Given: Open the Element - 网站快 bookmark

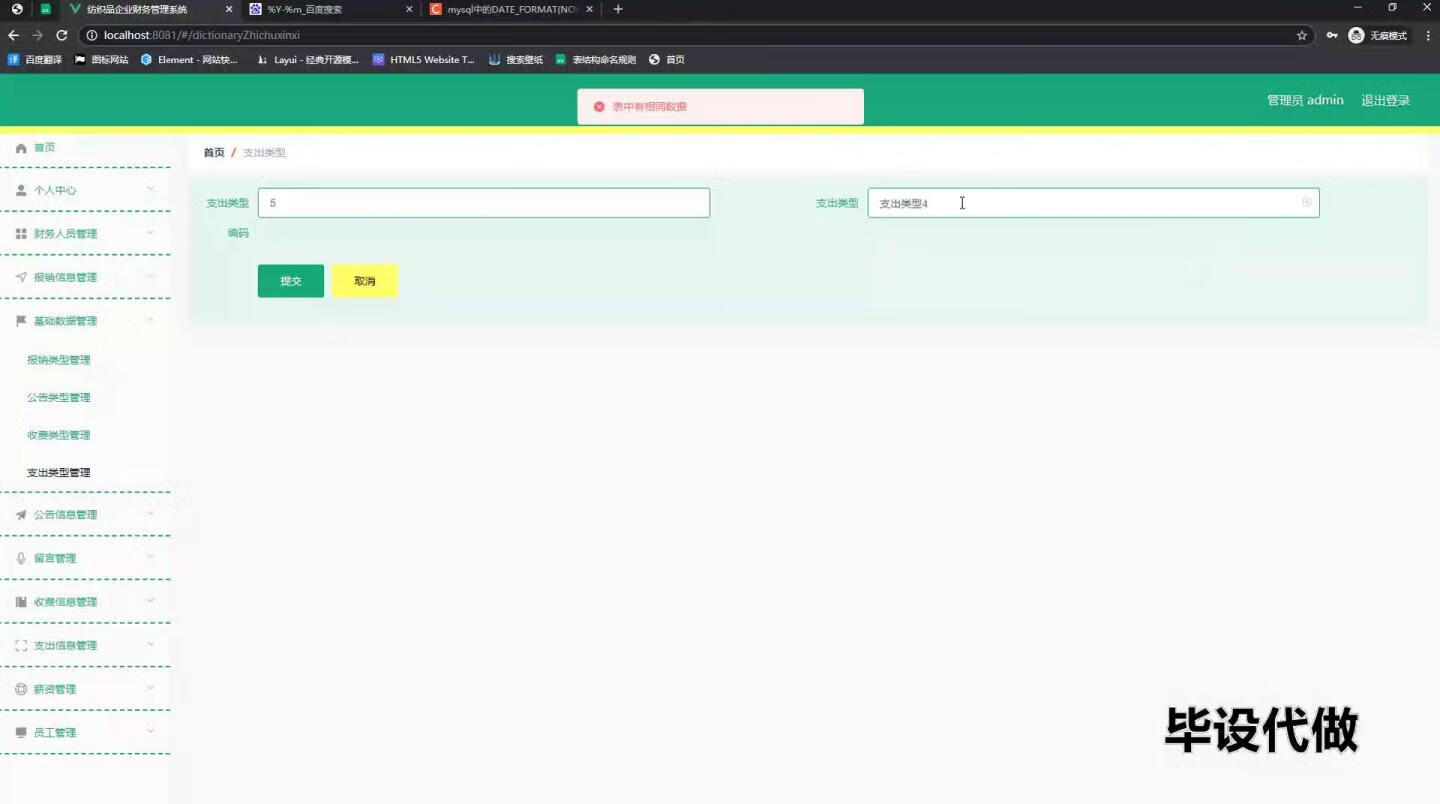Looking at the screenshot, I should point(190,60).
